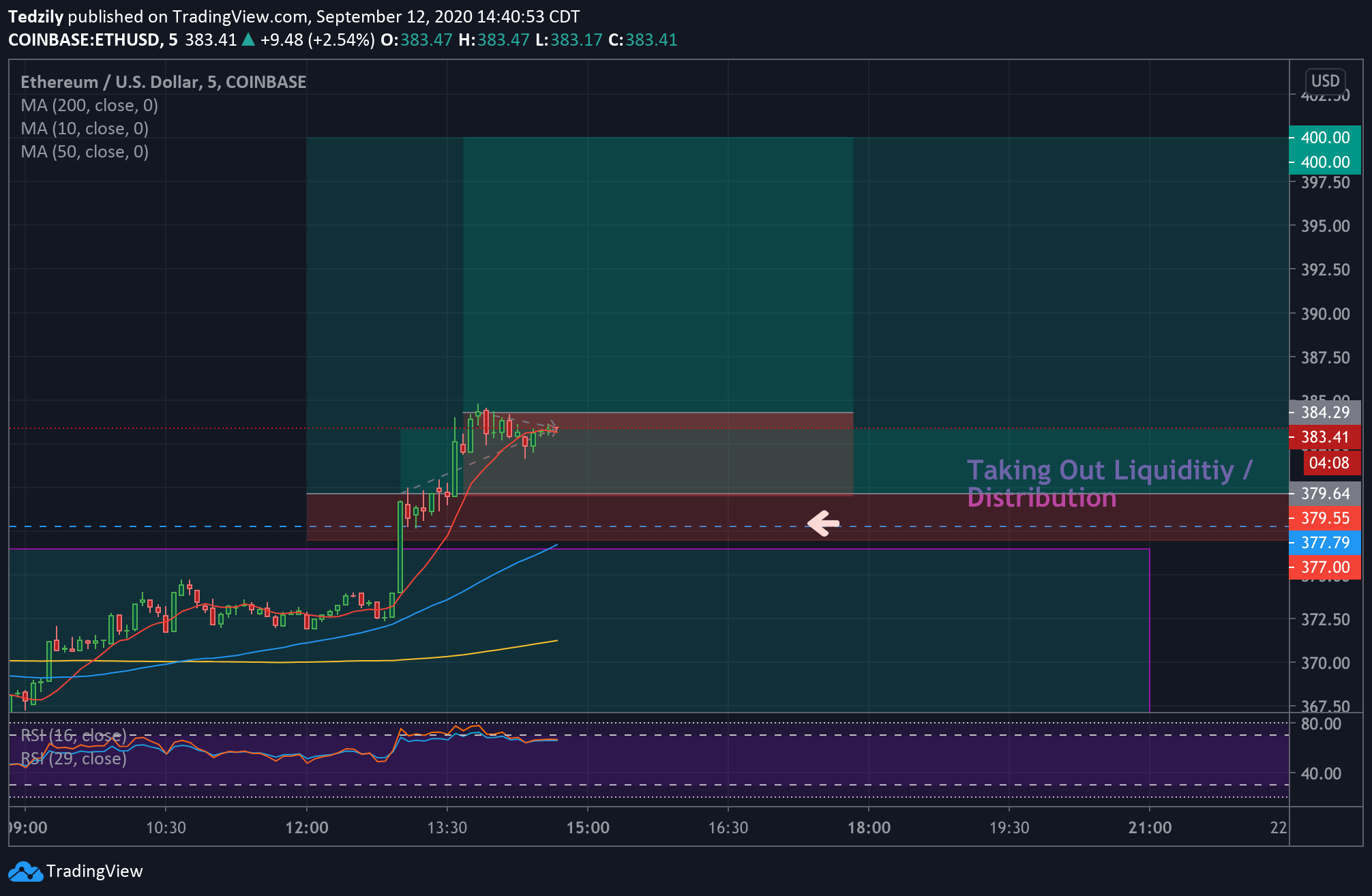Click the Tedzily author name
This screenshot has height=896, width=1372.
tap(35, 16)
